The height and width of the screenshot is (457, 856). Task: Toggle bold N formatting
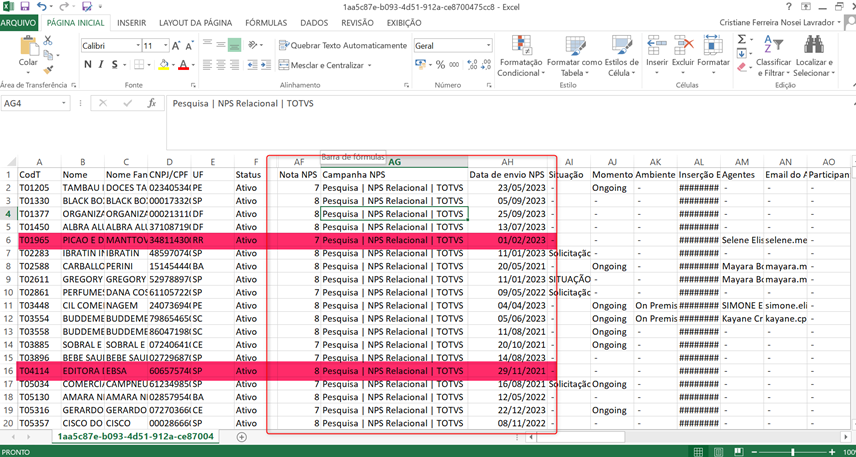88,65
